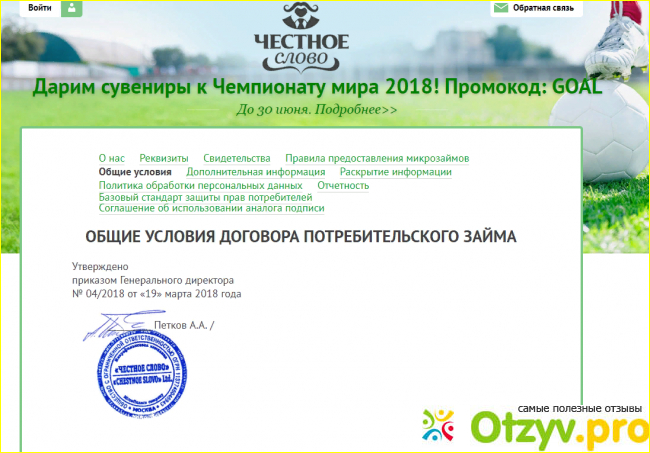Open Соглашение об использовании аналога подписи
This screenshot has height=453, width=650.
(211, 209)
